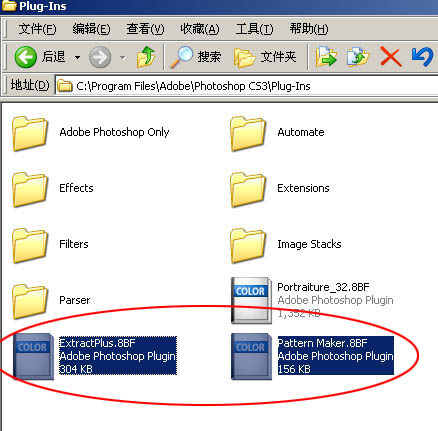This screenshot has height=431, width=438.
Task: Click the address bar path field
Action: pyautogui.click(x=247, y=86)
